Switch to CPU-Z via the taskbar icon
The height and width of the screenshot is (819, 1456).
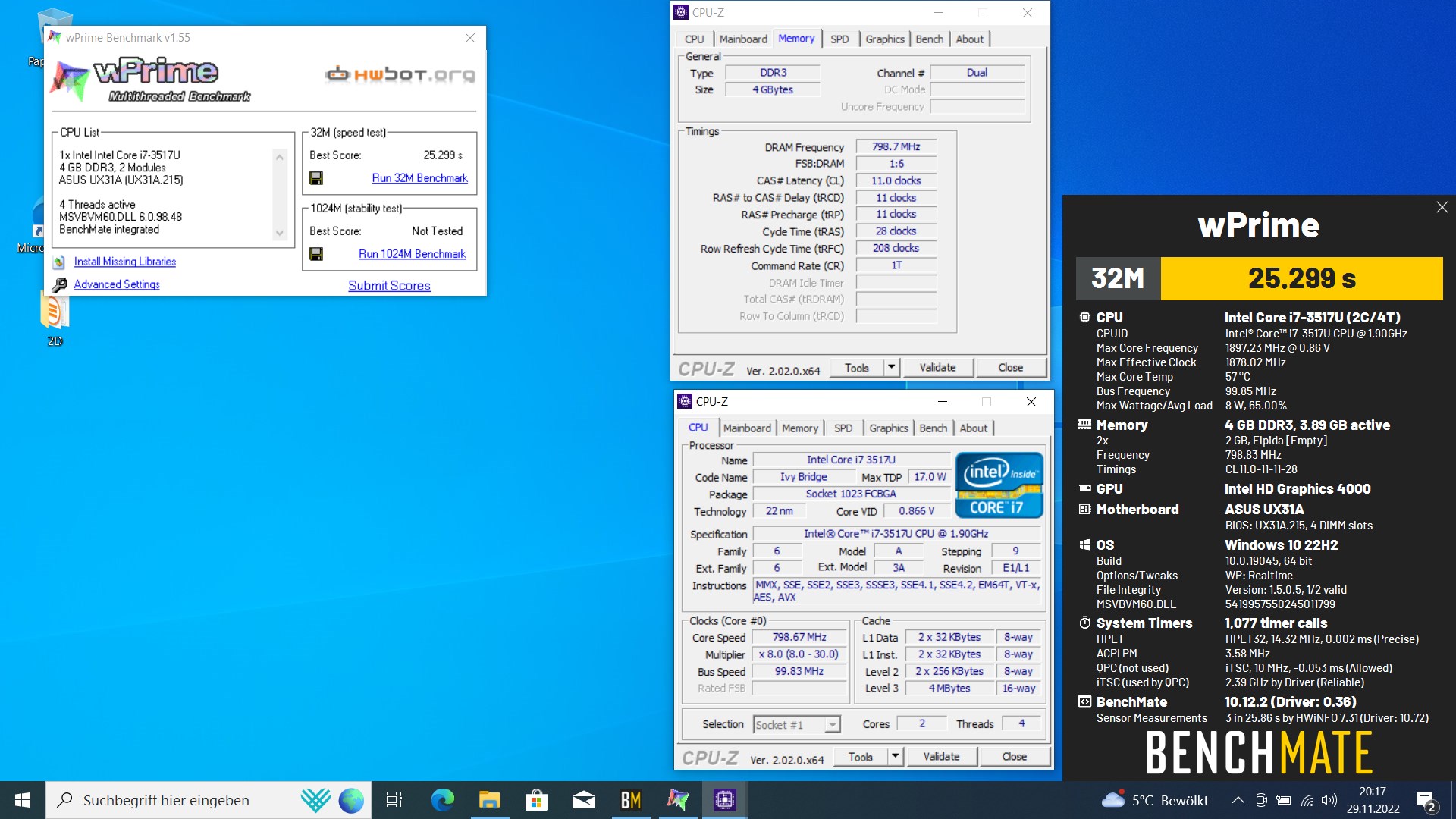pyautogui.click(x=725, y=800)
